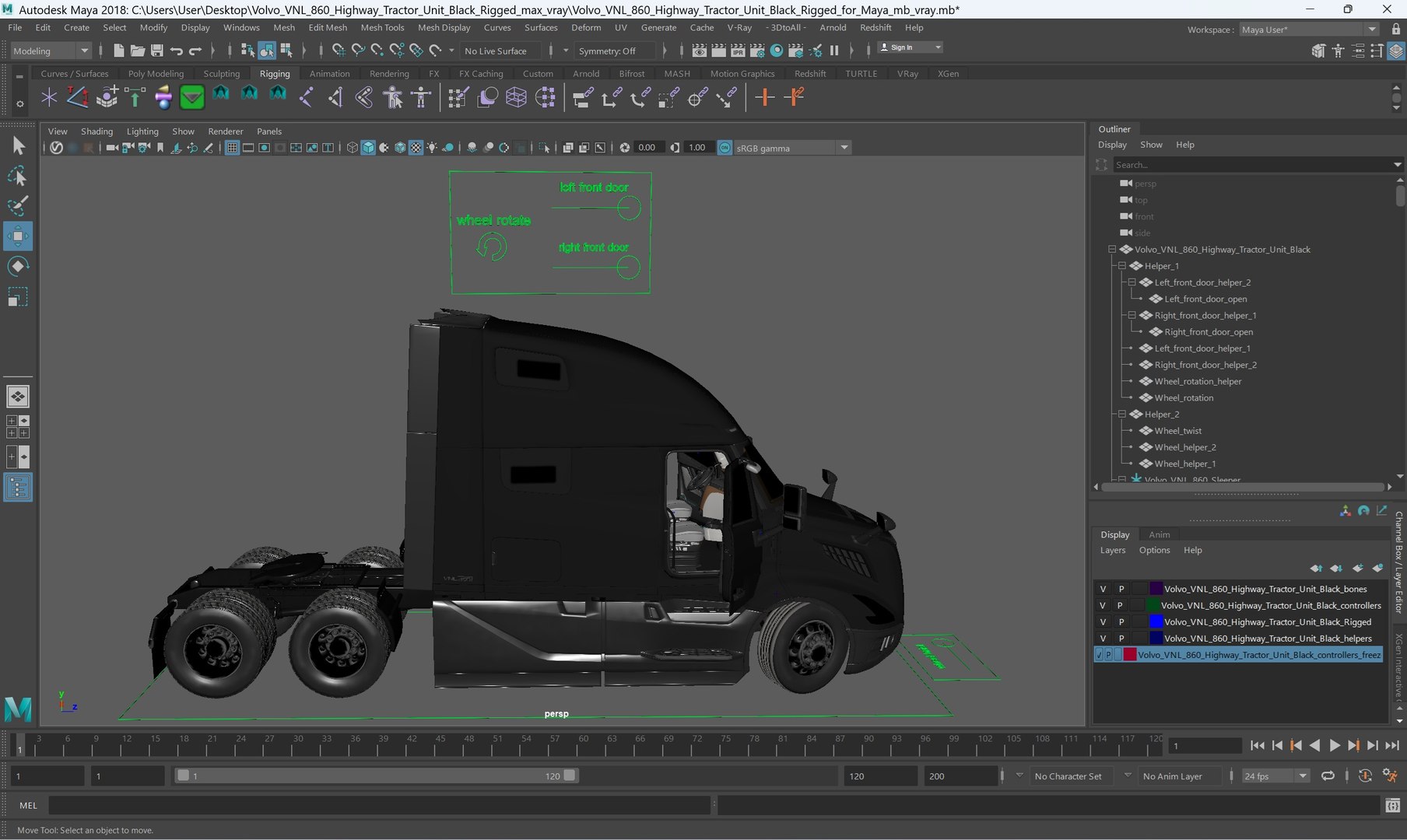Click the blue color swatch of Black_Rigged layer
The width and height of the screenshot is (1407, 840).
(1156, 621)
